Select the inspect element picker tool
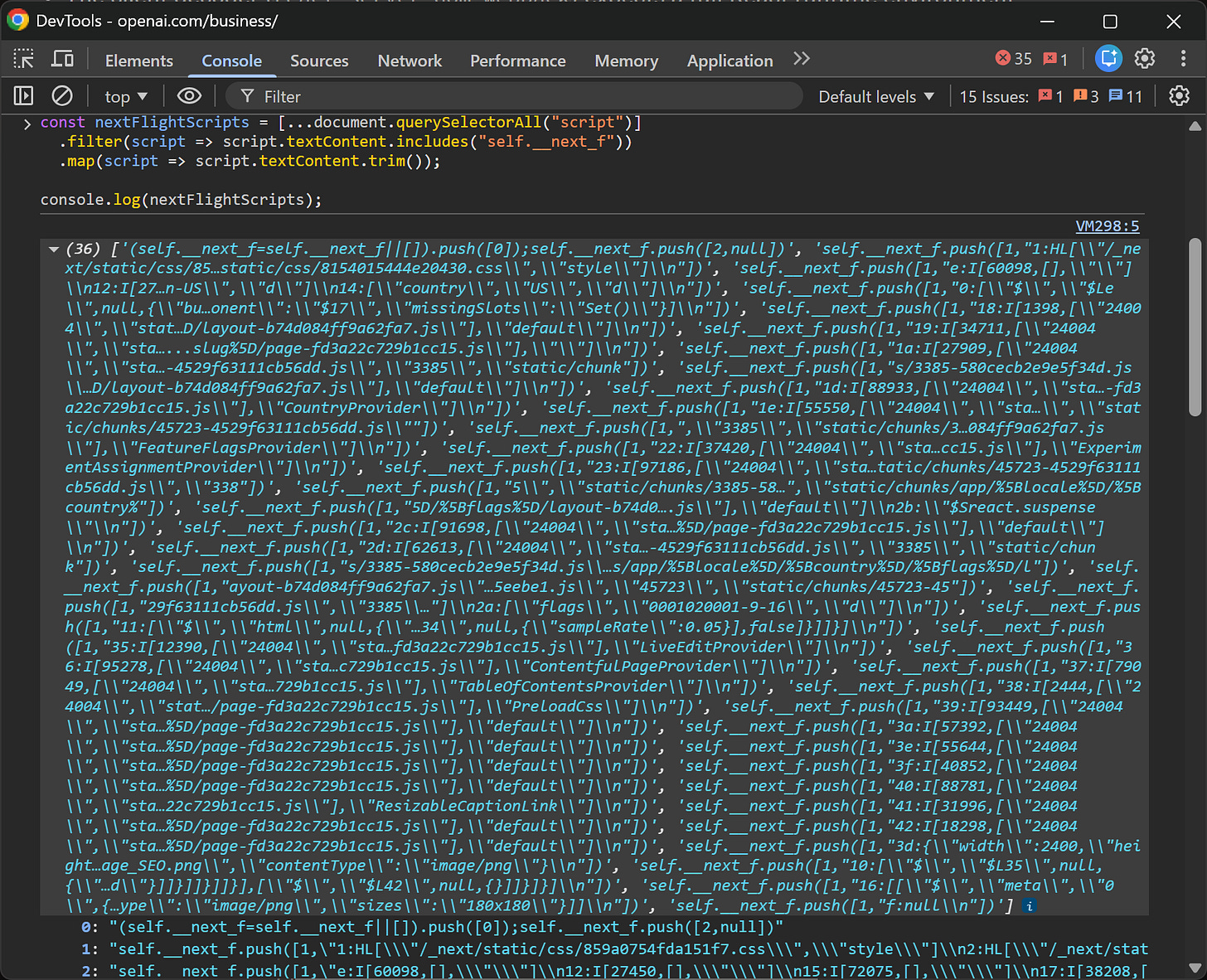 click(22, 59)
